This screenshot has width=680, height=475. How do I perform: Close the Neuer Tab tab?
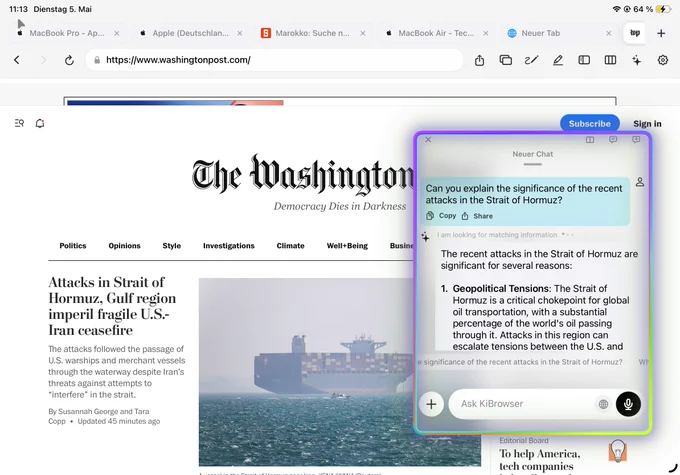(609, 33)
